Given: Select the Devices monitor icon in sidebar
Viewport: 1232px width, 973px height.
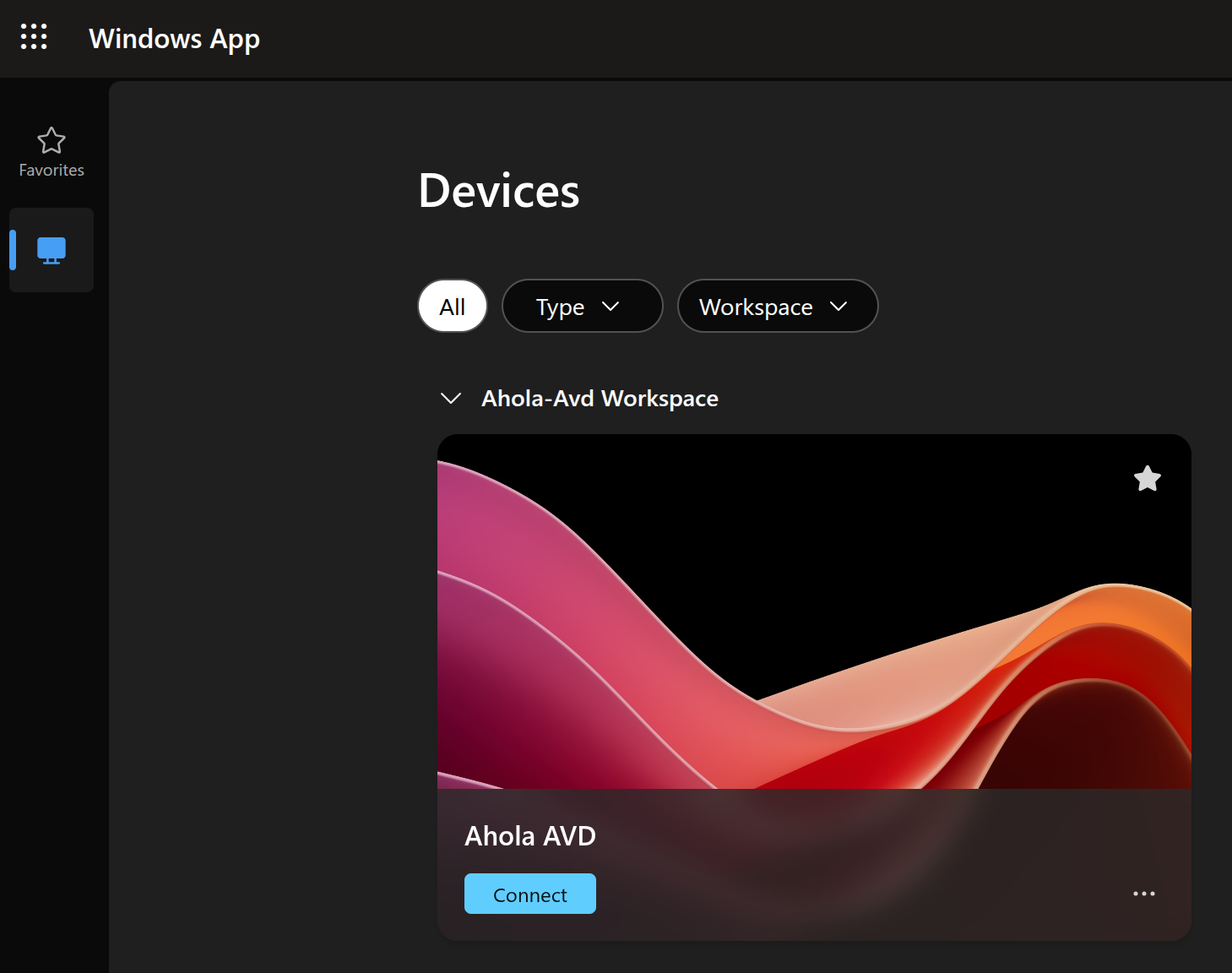Looking at the screenshot, I should click(x=52, y=250).
